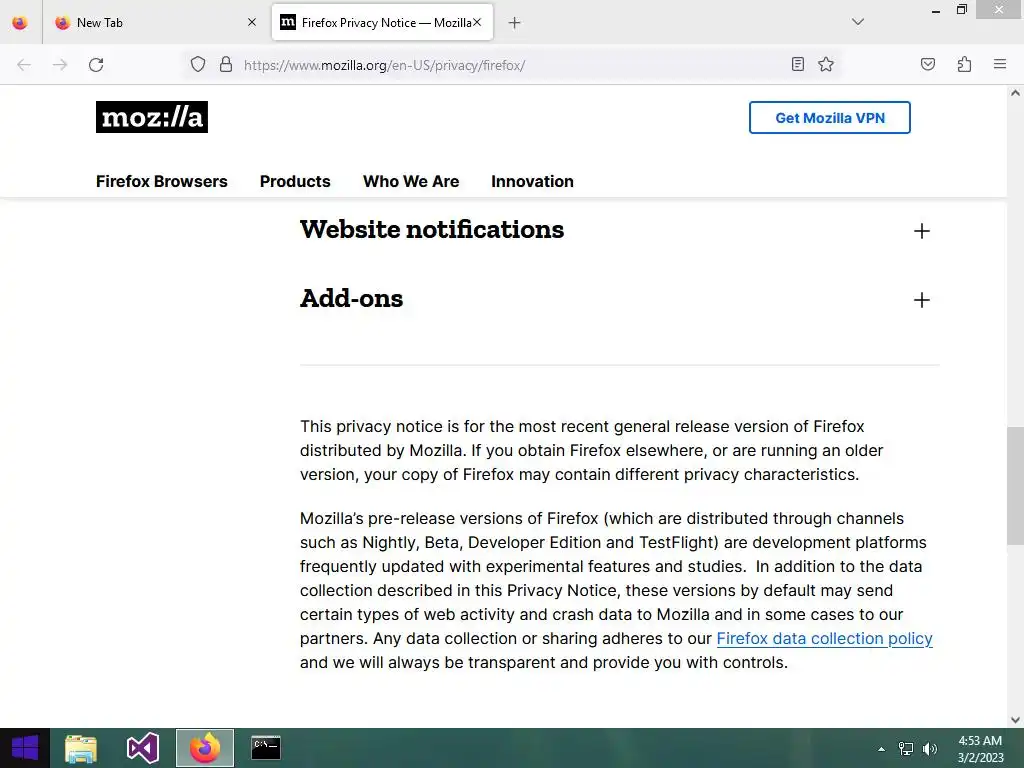Reload the current page
Screen dimensions: 1024x768
point(96,65)
